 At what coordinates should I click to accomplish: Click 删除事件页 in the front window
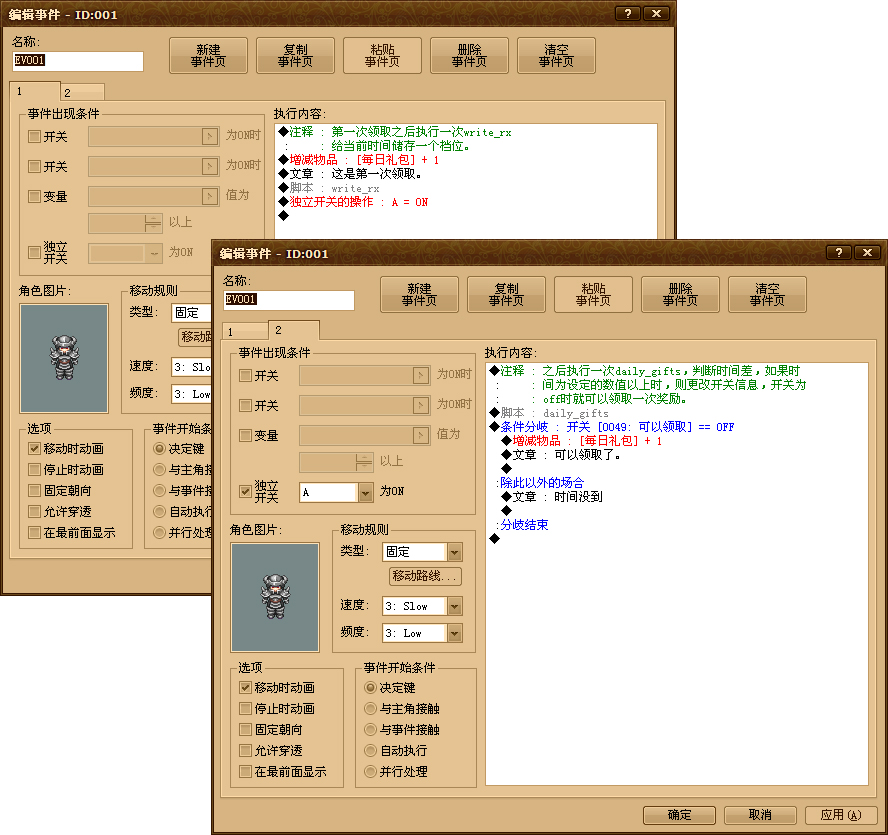click(680, 295)
